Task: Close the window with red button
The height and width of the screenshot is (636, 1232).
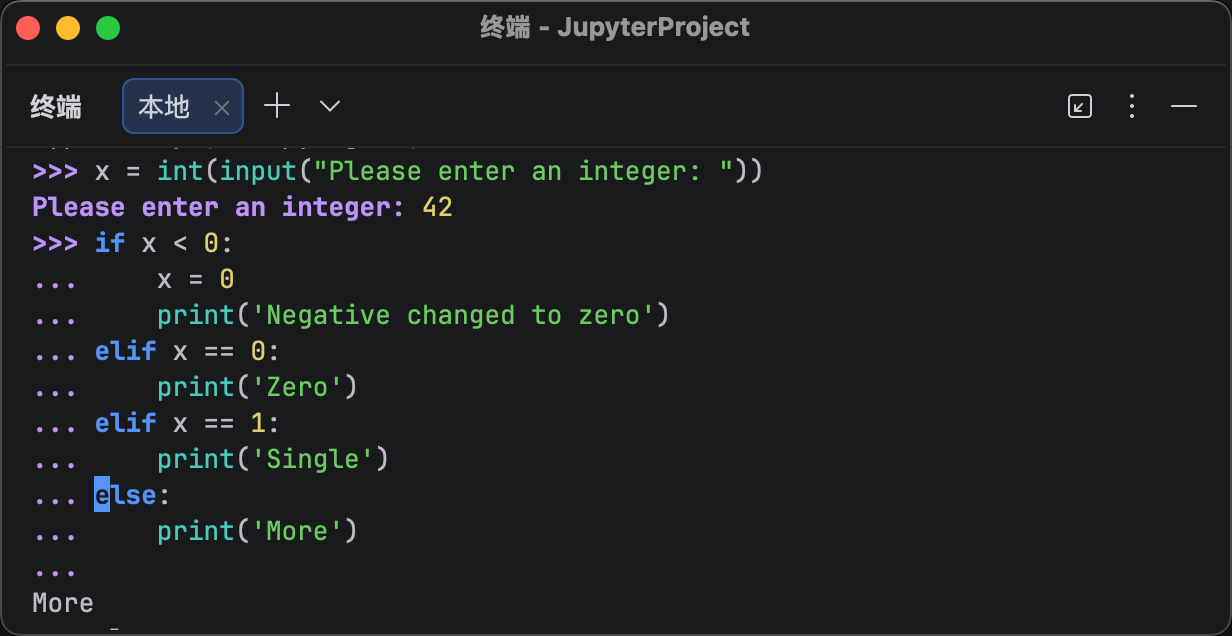Action: tap(28, 28)
